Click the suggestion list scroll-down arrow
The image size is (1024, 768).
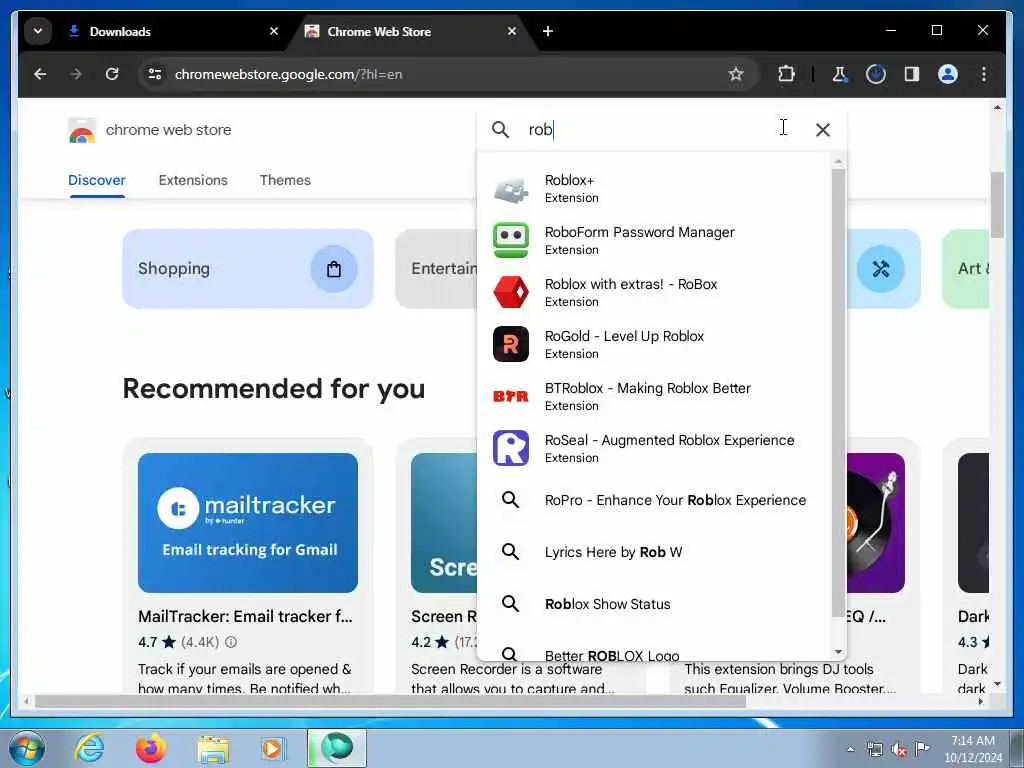coord(839,652)
